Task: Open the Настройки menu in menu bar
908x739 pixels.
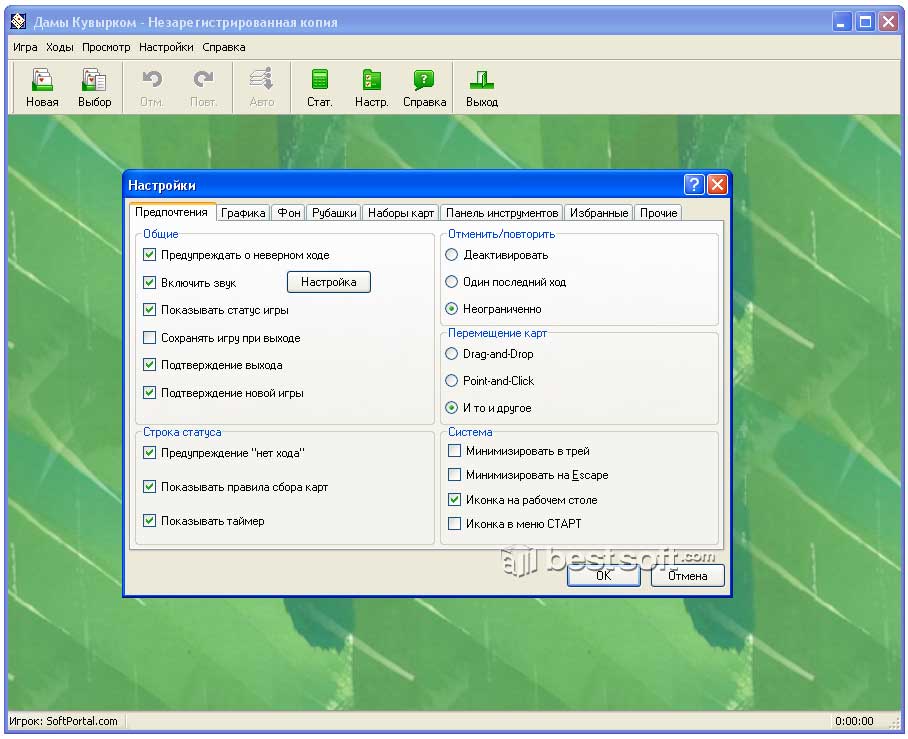Action: (166, 47)
